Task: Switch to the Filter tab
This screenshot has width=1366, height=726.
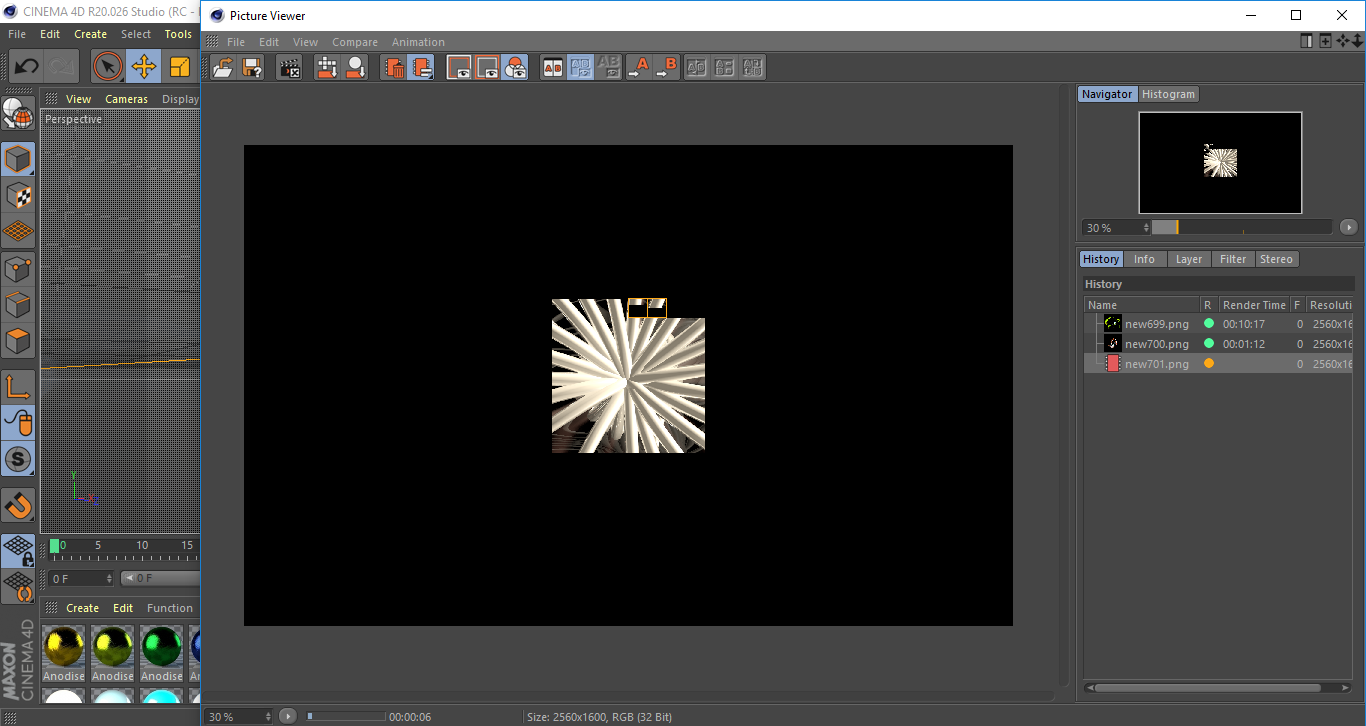Action: coord(1233,259)
